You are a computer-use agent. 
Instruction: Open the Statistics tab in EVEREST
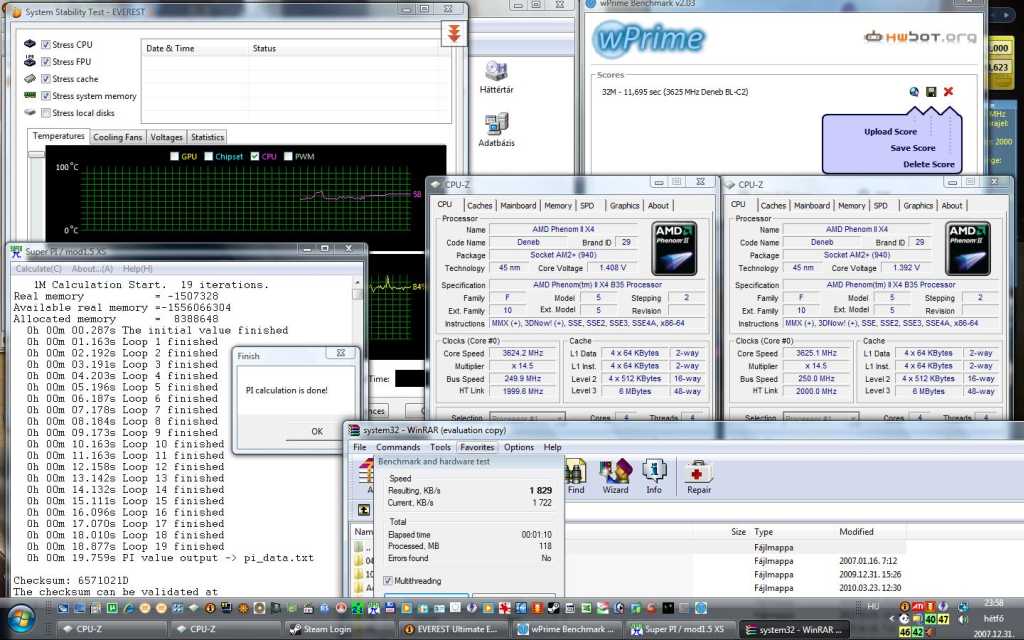(208, 137)
